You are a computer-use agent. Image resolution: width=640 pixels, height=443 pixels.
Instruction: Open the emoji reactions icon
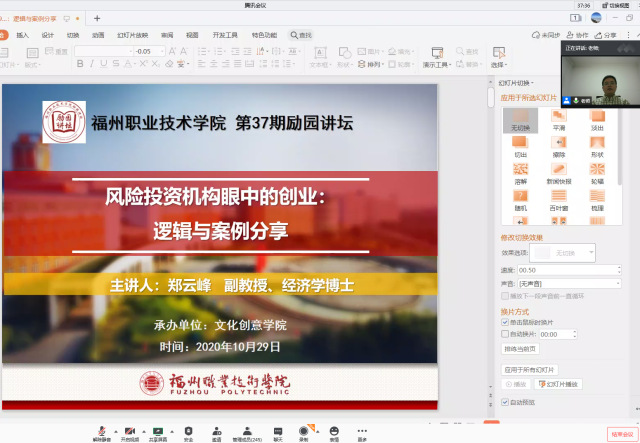pos(334,429)
